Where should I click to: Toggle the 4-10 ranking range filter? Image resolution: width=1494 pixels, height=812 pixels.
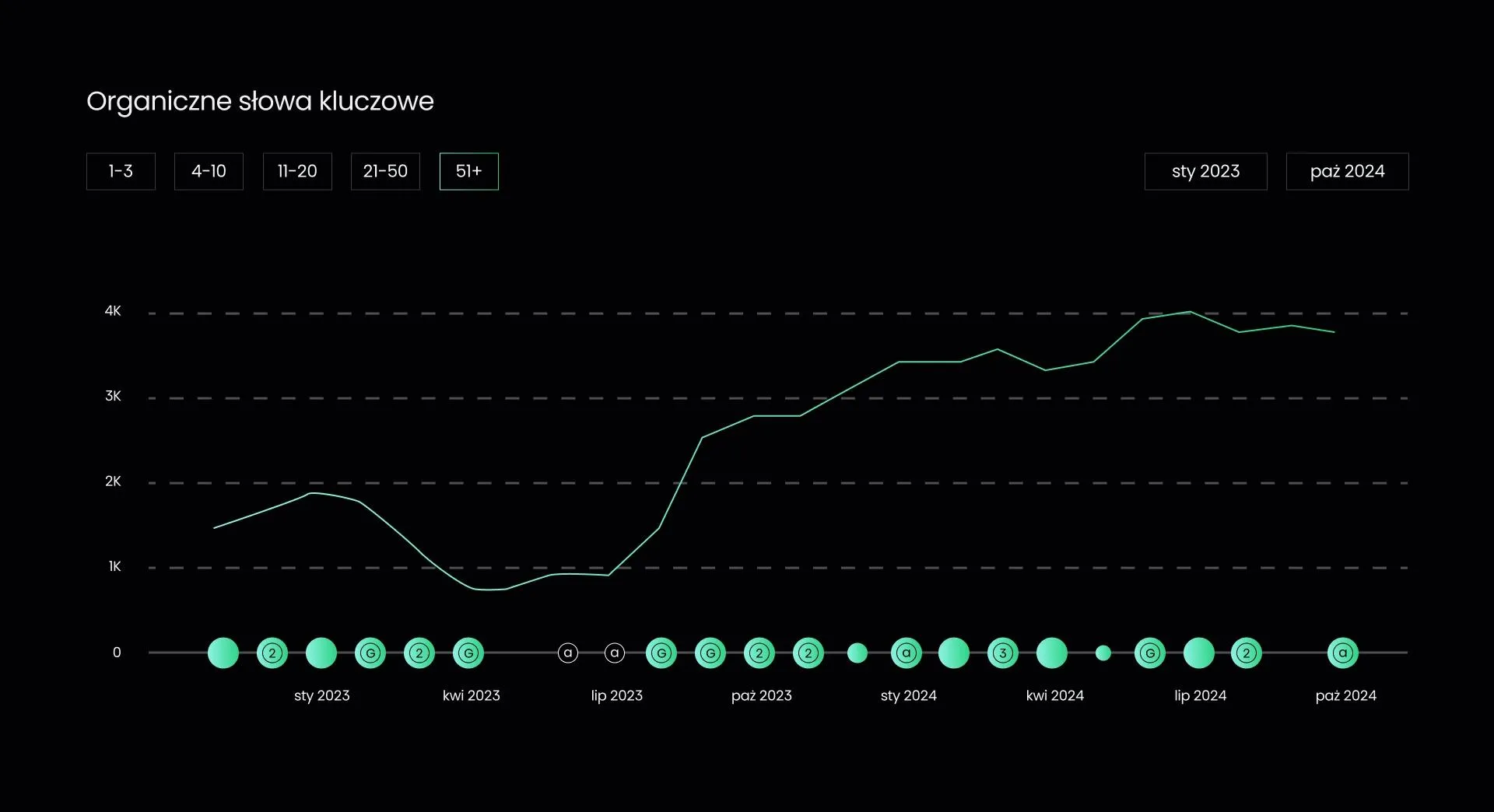pyautogui.click(x=209, y=171)
